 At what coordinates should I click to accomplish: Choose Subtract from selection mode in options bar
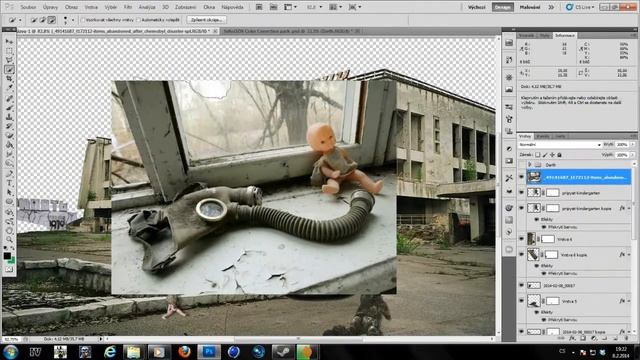click(51, 20)
